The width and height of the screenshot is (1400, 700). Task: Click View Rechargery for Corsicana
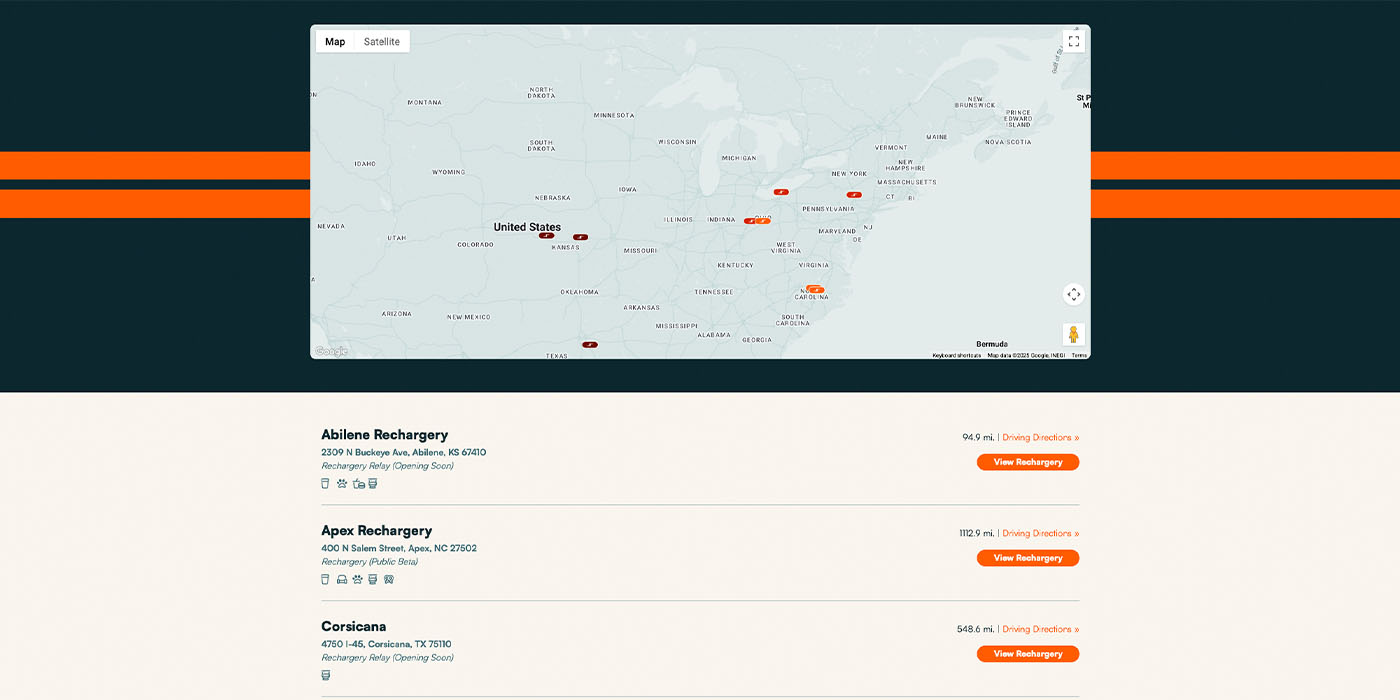pyautogui.click(x=1028, y=653)
